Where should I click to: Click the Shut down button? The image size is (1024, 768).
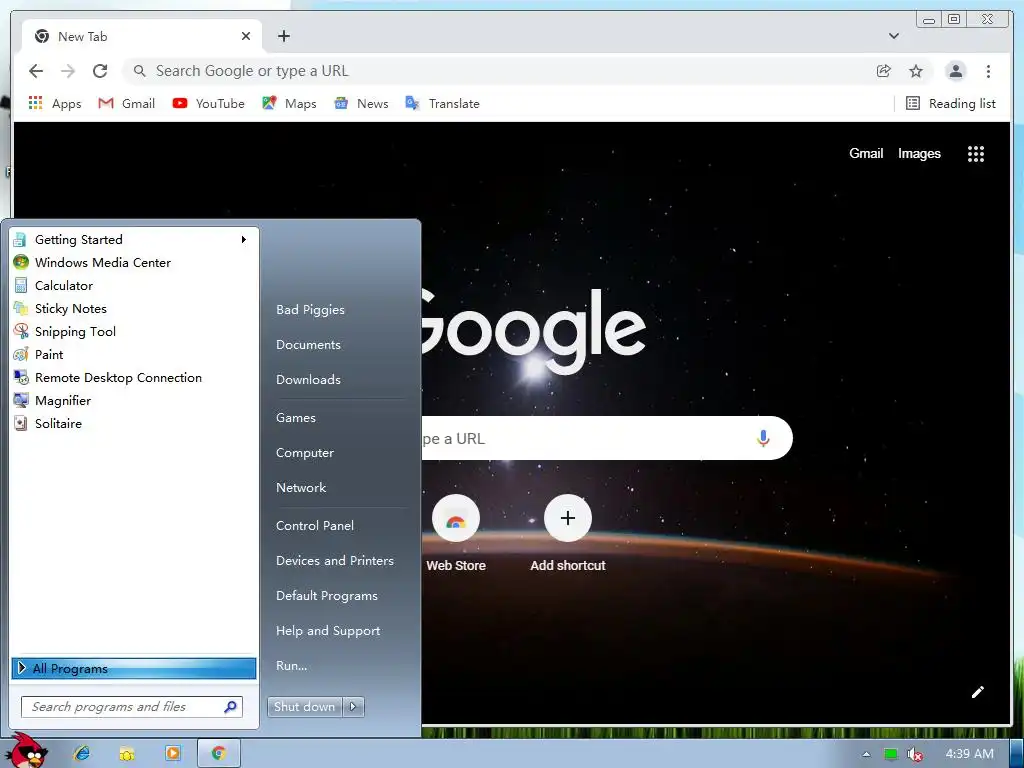(x=304, y=707)
